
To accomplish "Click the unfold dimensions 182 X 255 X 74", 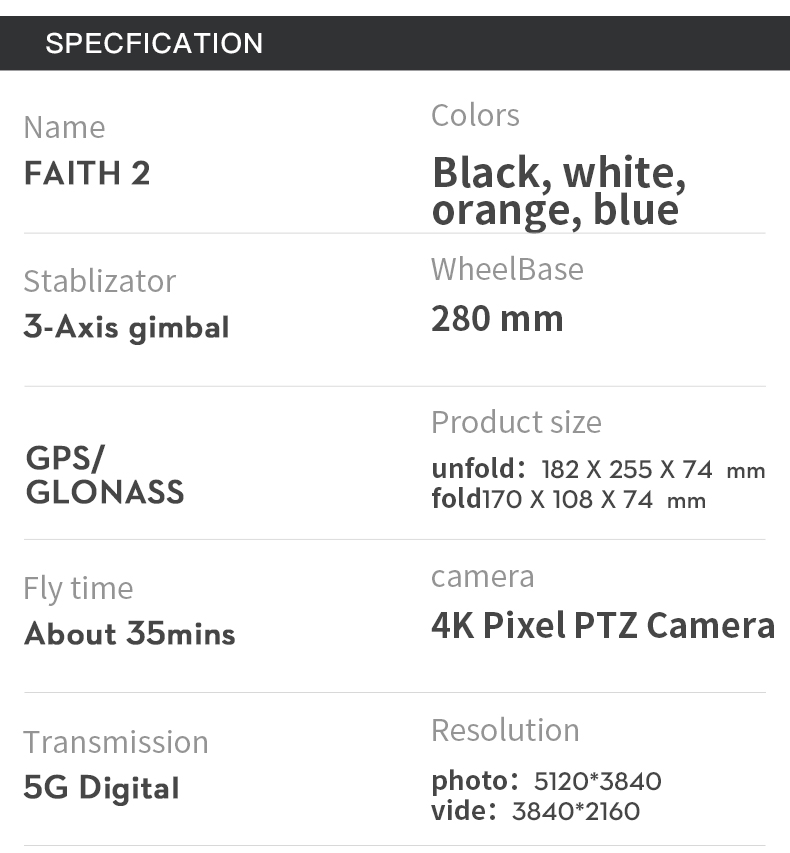I will coord(626,470).
